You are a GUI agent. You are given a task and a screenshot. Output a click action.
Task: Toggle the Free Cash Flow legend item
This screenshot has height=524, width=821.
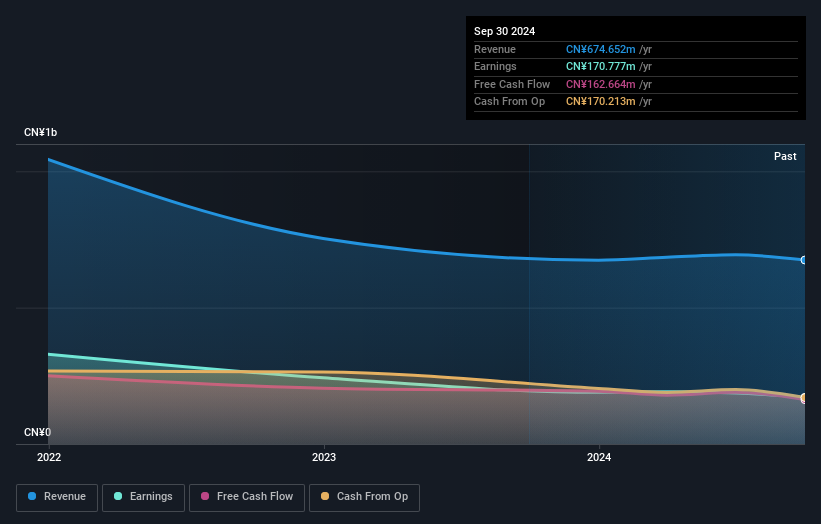(x=247, y=497)
